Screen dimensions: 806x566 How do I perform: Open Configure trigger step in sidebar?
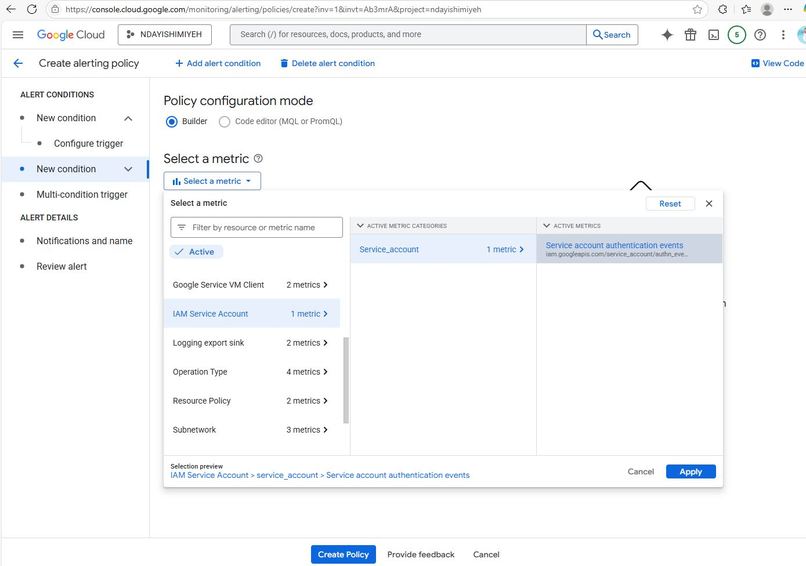[x=88, y=143]
